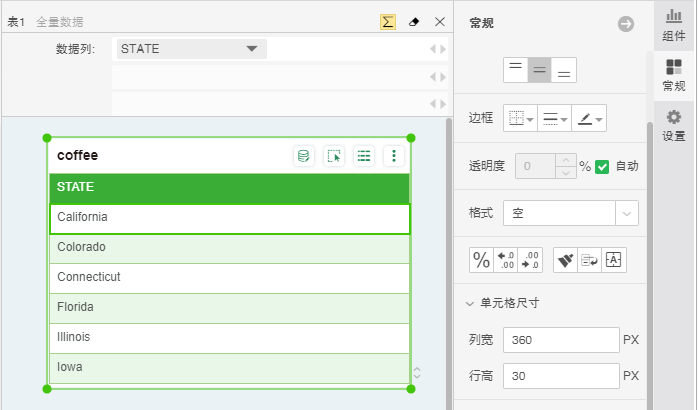This screenshot has width=698, height=410.
Task: Click the eraser clear icon
Action: [x=414, y=21]
